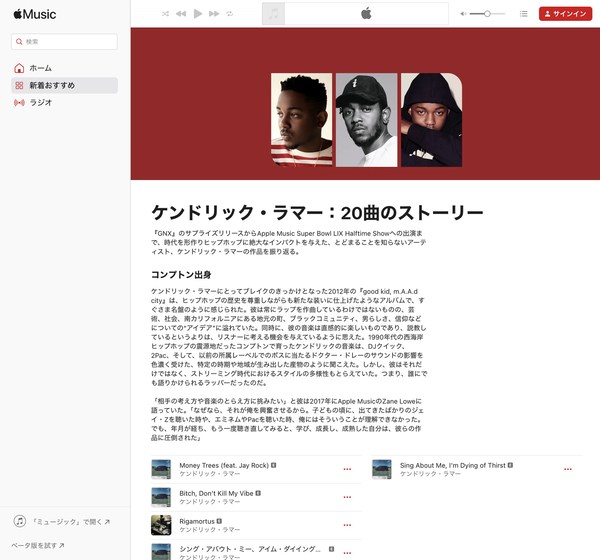Click the home icon in the sidebar
This screenshot has height=560, width=600.
coord(19,68)
